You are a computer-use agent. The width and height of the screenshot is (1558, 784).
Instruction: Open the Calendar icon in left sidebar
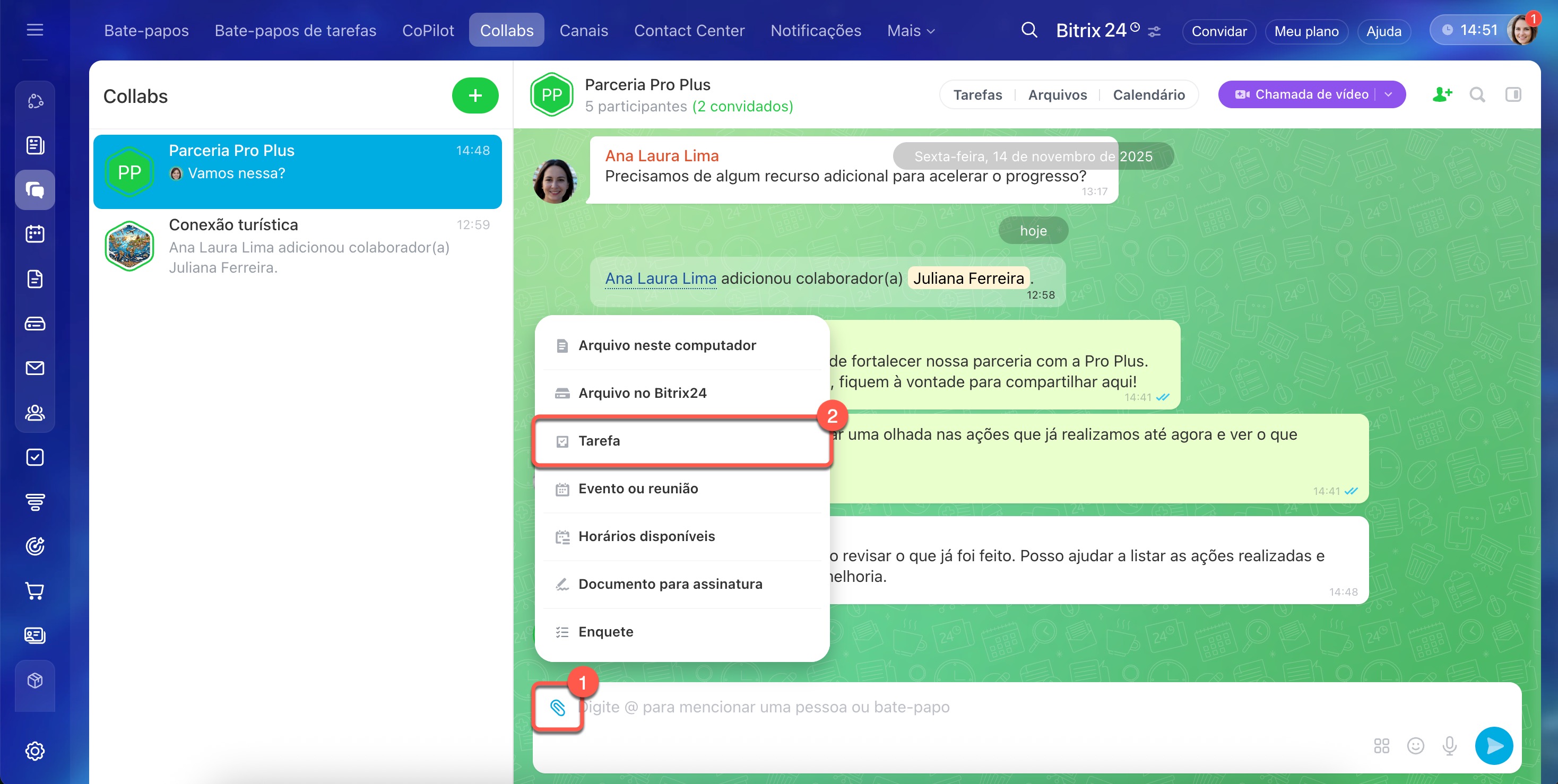tap(35, 234)
